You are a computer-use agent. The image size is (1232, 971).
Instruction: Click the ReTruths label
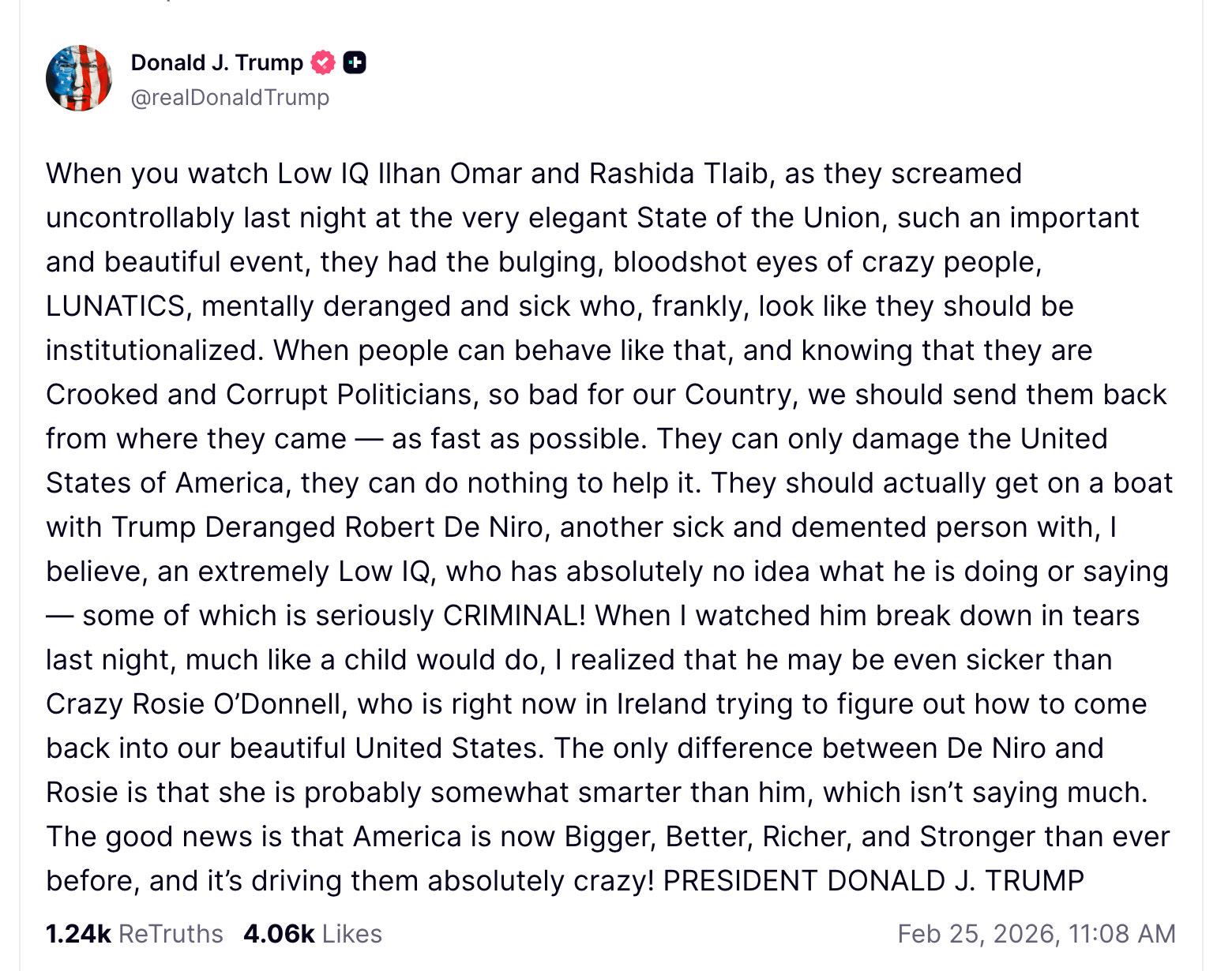171,934
